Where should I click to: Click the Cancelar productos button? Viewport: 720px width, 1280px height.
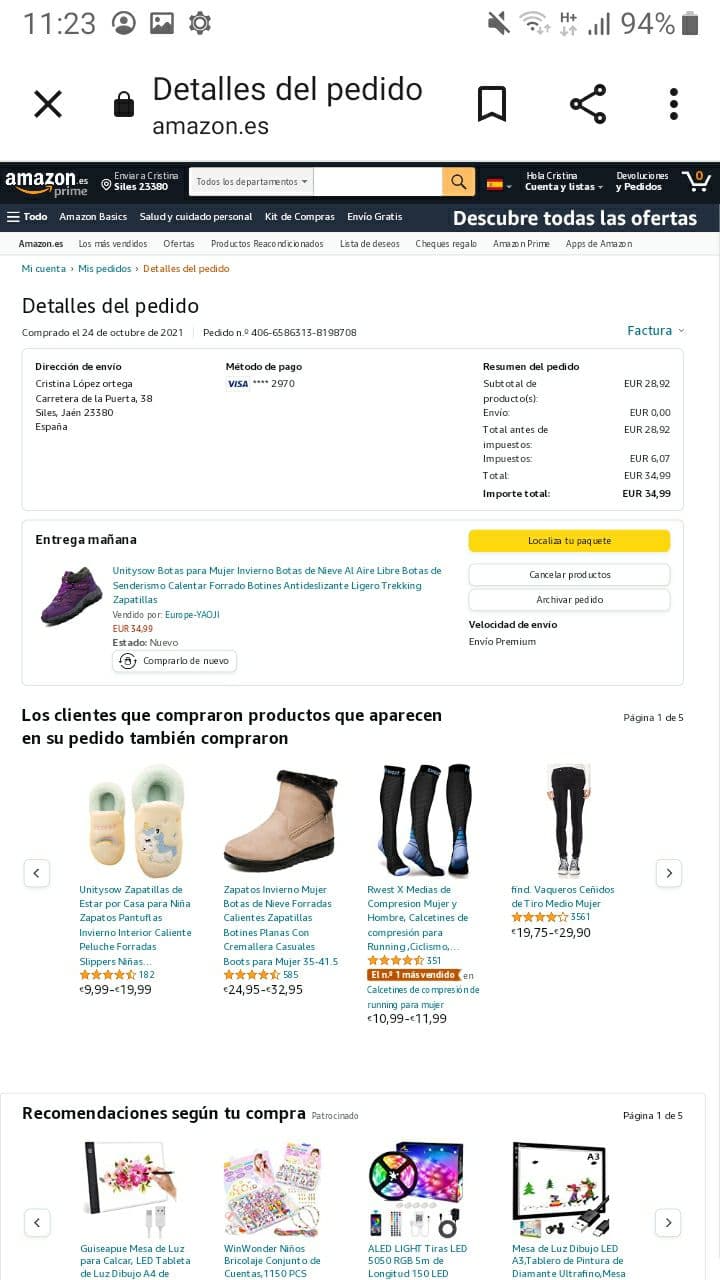[x=569, y=575]
